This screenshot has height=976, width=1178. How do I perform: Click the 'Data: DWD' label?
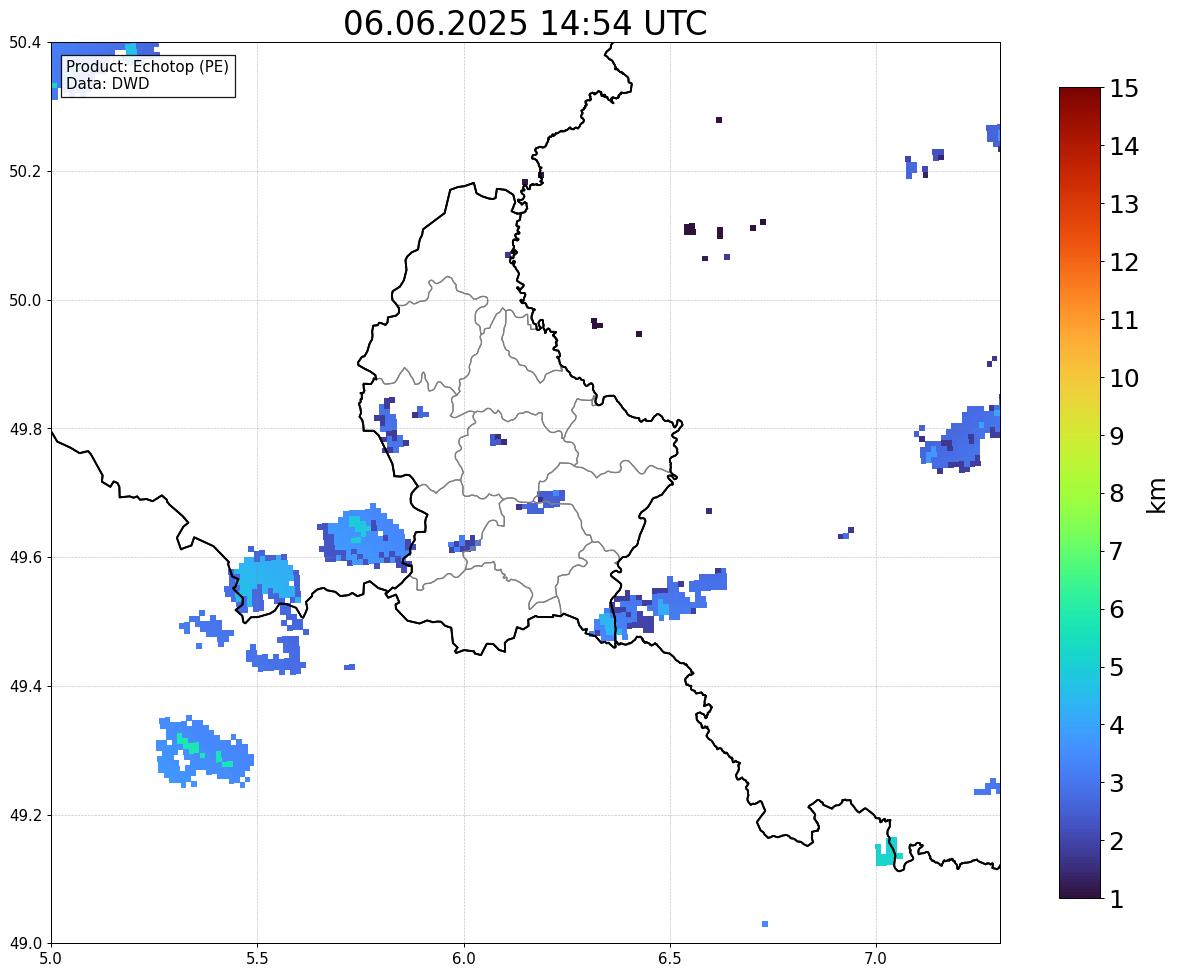coord(107,83)
